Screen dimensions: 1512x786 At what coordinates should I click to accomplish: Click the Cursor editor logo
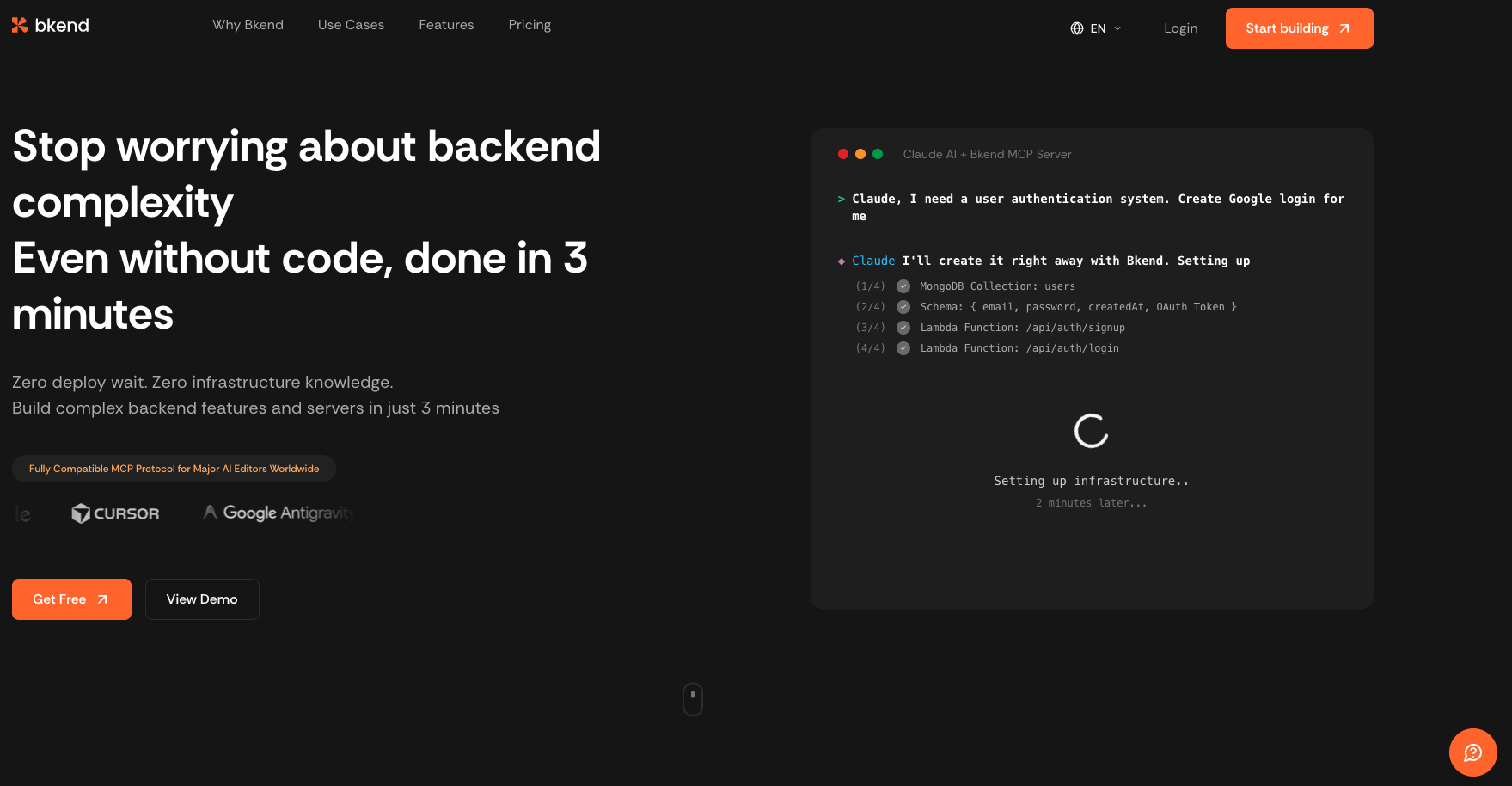(x=115, y=513)
